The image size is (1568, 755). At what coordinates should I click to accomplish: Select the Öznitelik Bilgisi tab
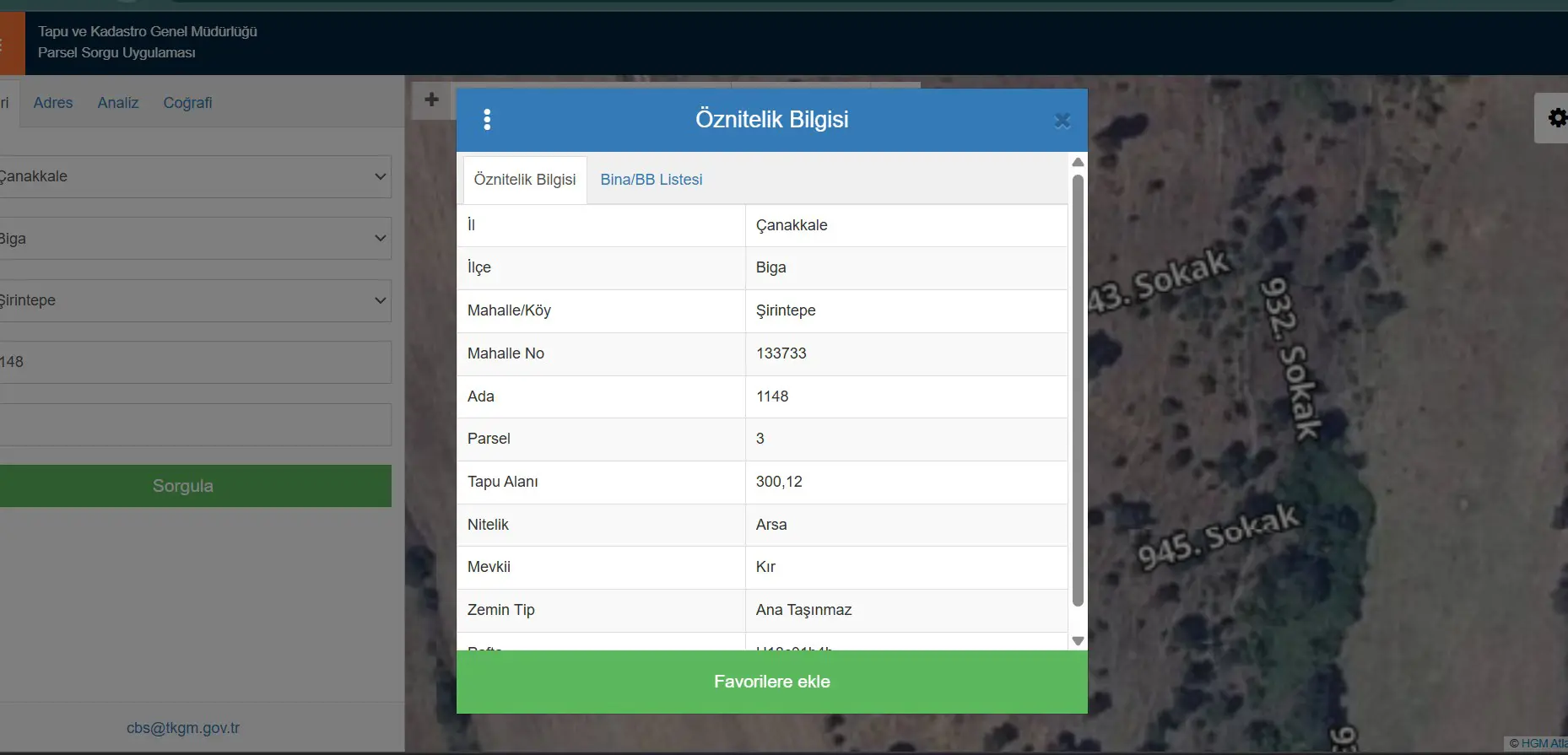[x=525, y=180]
